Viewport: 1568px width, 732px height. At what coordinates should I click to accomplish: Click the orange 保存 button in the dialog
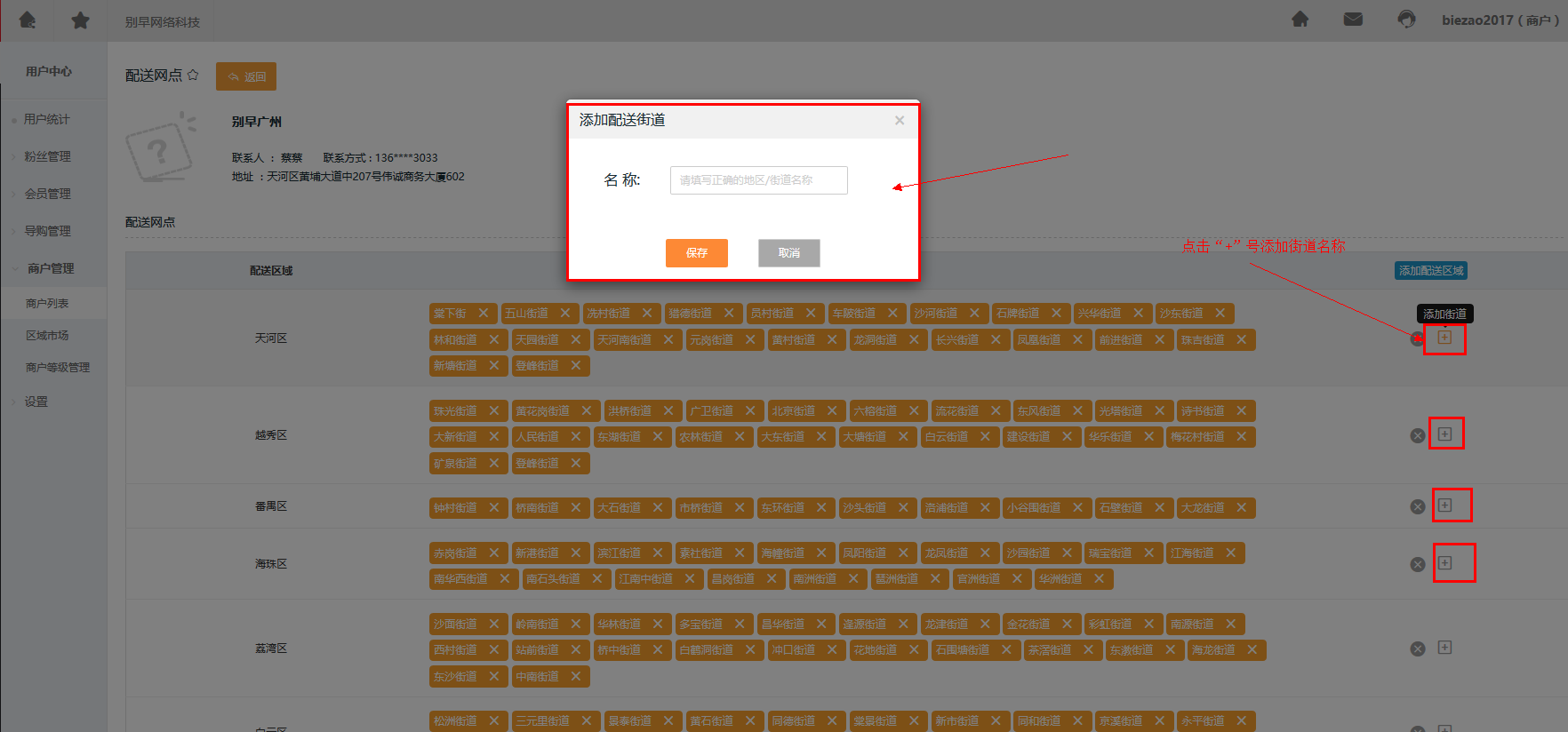[697, 253]
